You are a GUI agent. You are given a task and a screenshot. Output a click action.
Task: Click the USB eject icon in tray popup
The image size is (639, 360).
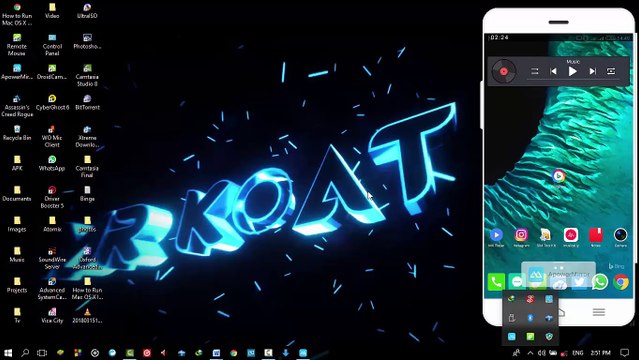click(x=512, y=318)
